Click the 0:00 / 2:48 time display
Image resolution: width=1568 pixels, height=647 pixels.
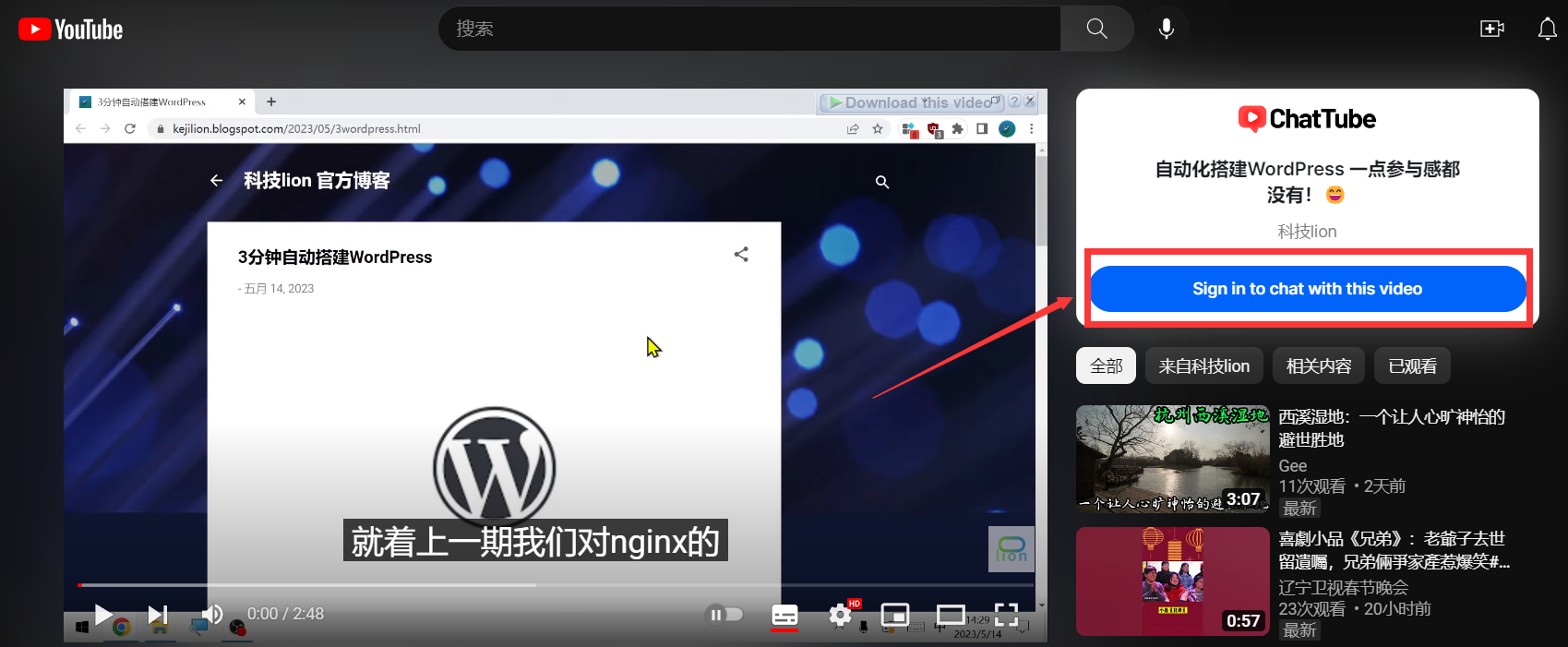point(285,614)
